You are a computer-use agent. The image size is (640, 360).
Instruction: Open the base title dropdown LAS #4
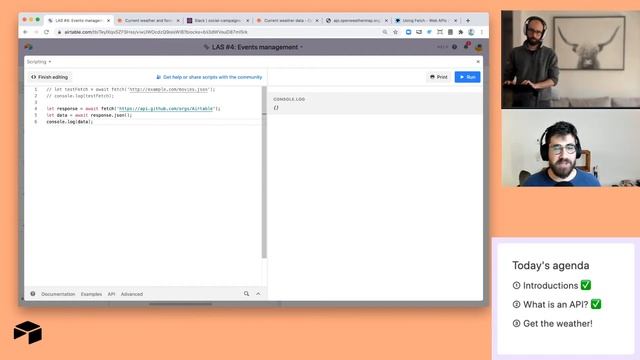253,47
